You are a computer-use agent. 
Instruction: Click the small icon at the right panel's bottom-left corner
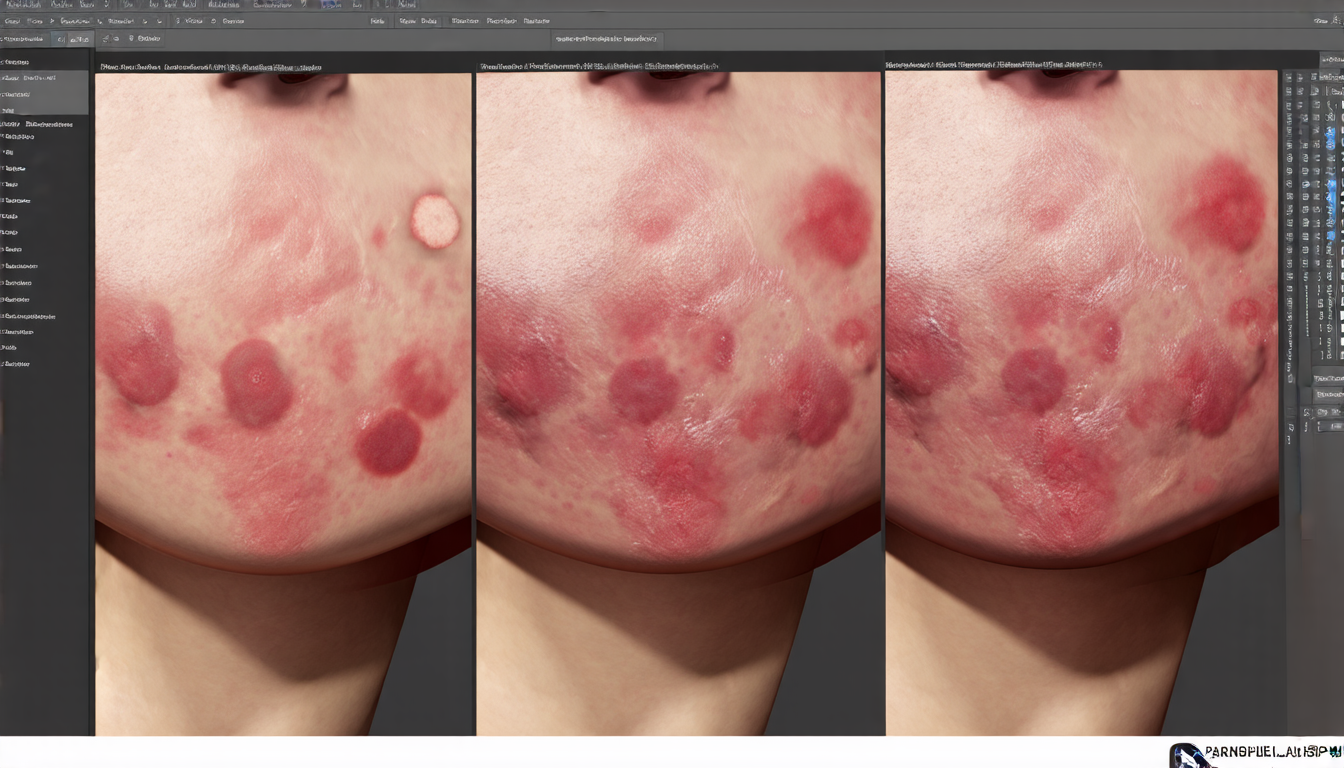click(1291, 428)
